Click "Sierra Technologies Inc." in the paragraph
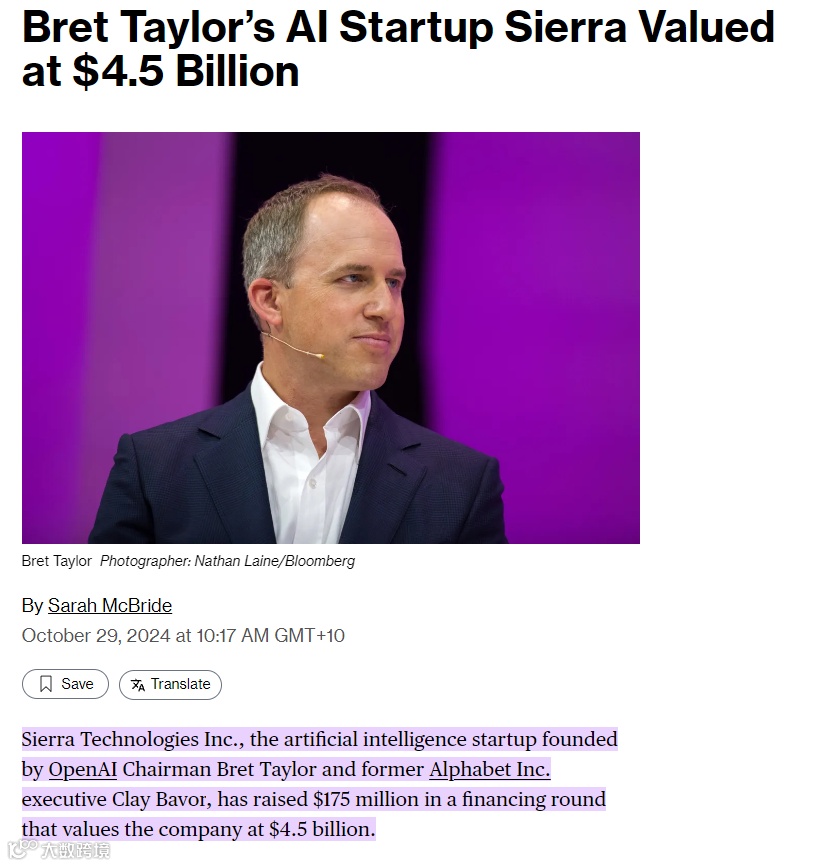 131,740
